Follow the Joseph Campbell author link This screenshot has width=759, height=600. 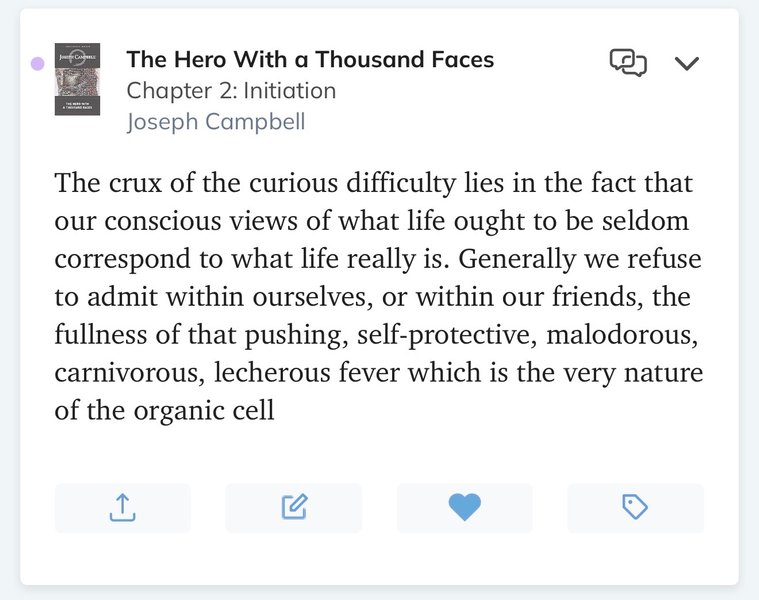(216, 122)
